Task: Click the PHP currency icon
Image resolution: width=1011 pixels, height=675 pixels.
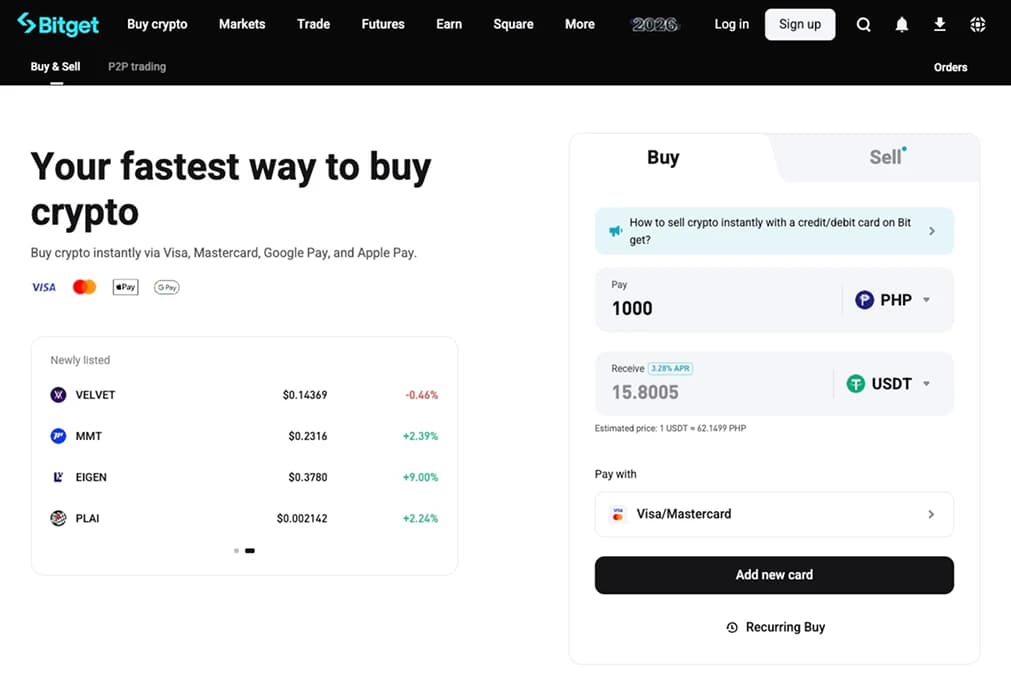Action: tap(864, 300)
